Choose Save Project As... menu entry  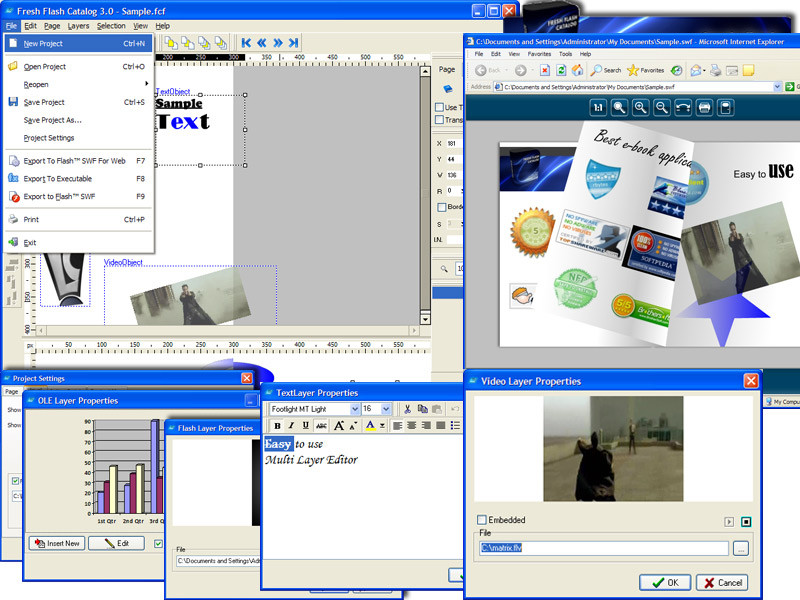pyautogui.click(x=53, y=120)
